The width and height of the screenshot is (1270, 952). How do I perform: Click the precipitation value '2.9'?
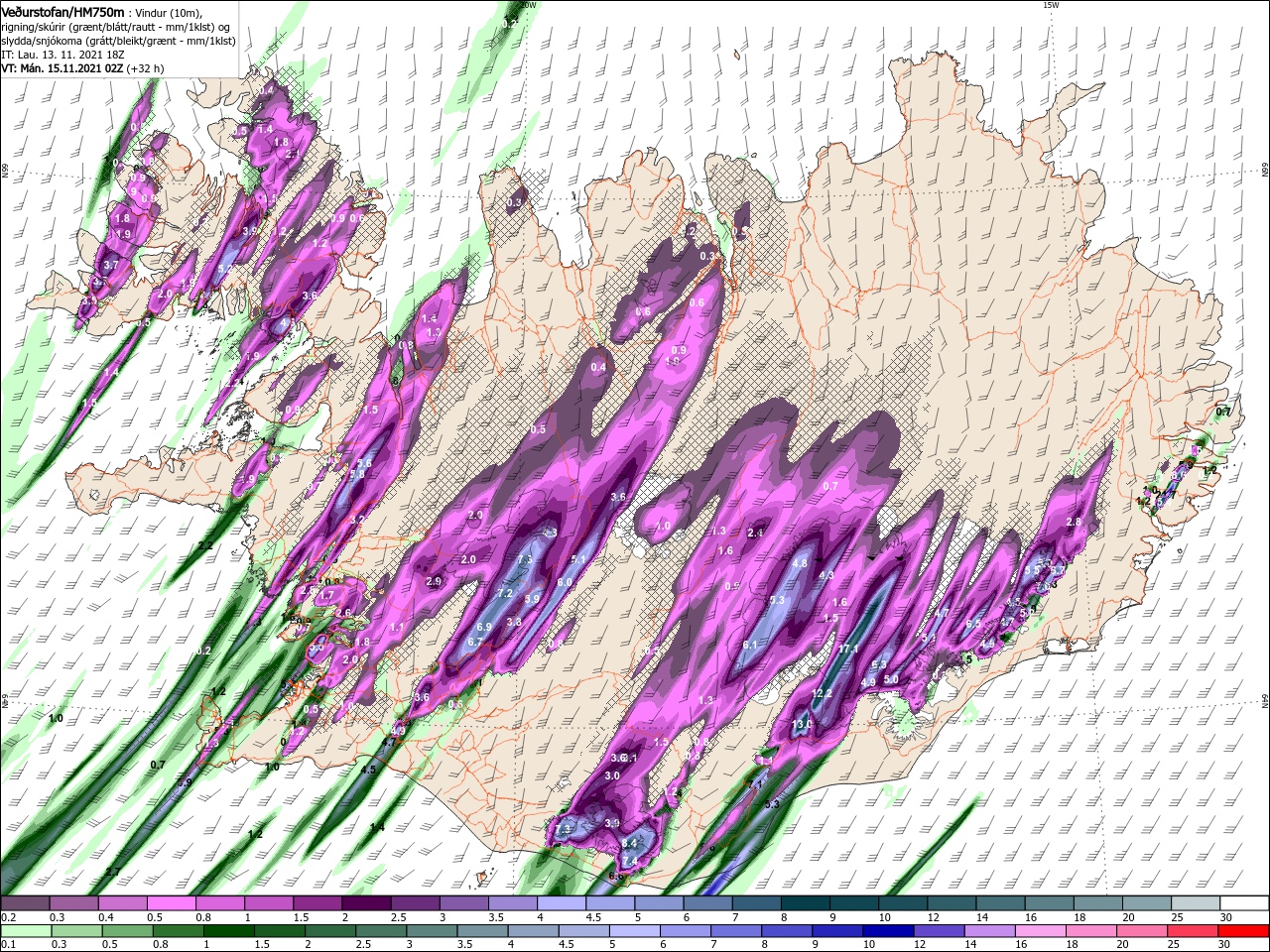pyautogui.click(x=433, y=581)
